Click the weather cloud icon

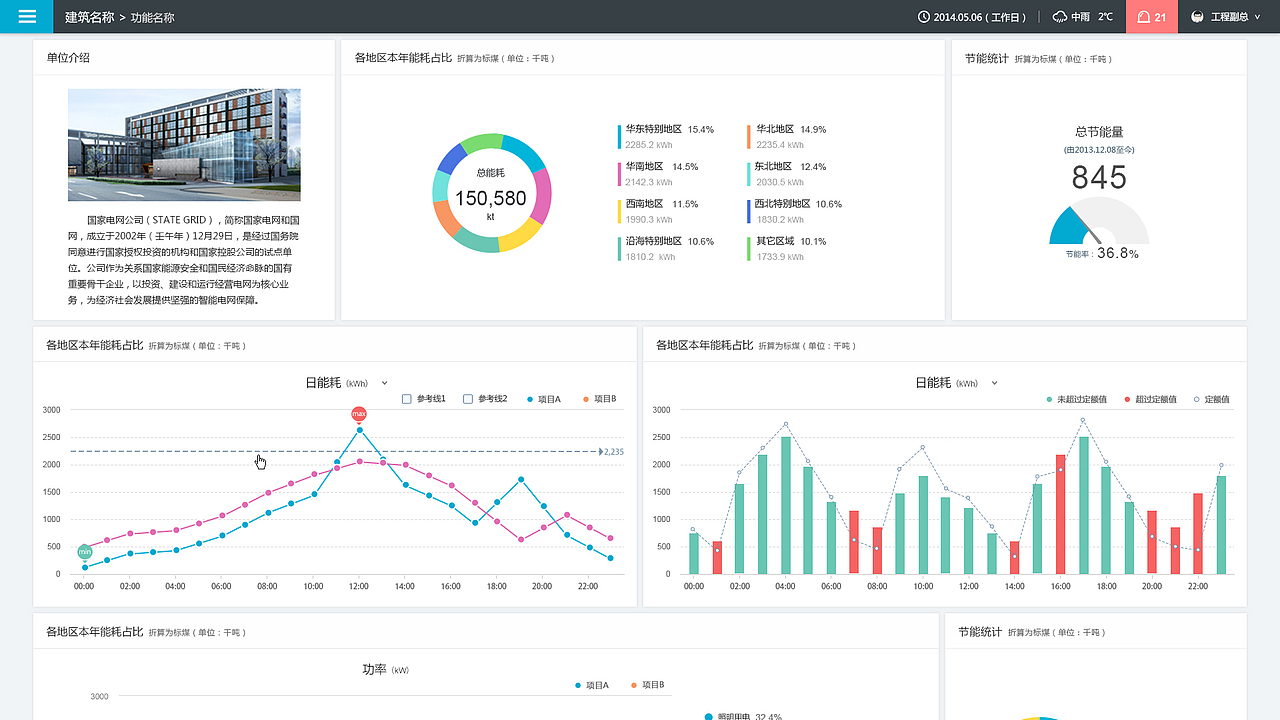pos(1060,17)
